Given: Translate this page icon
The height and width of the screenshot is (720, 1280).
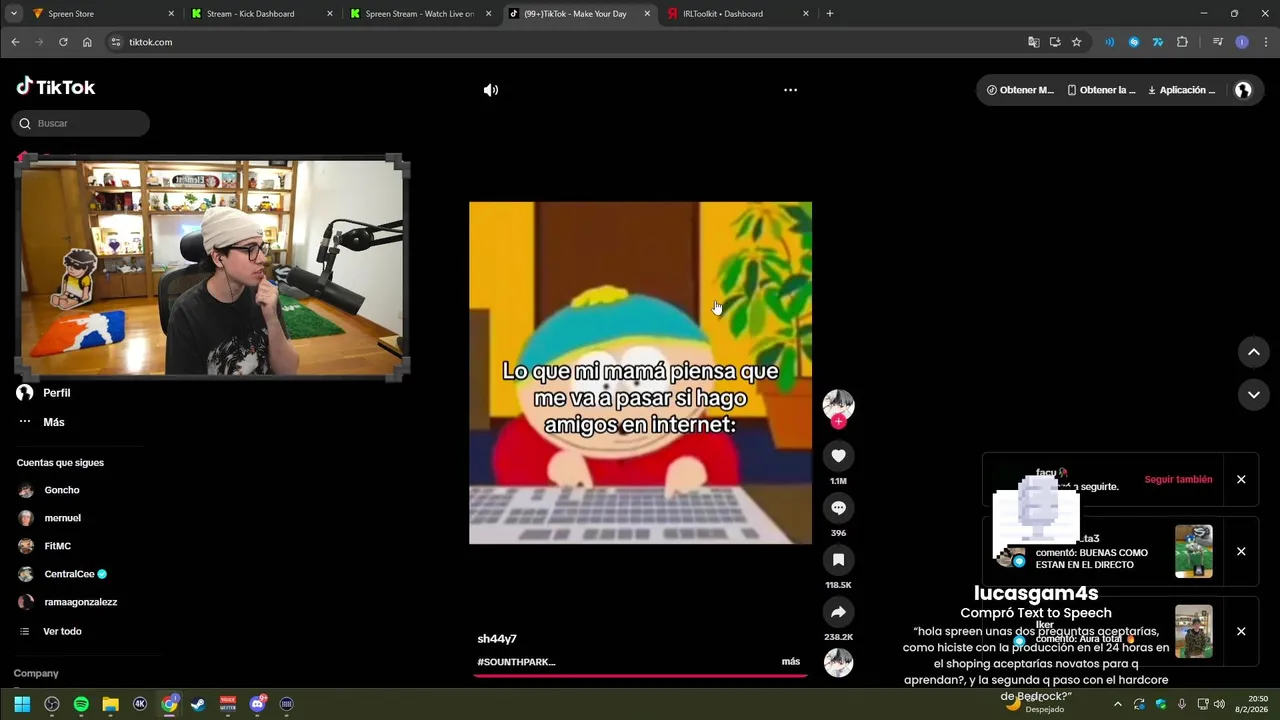Looking at the screenshot, I should pos(1034,42).
